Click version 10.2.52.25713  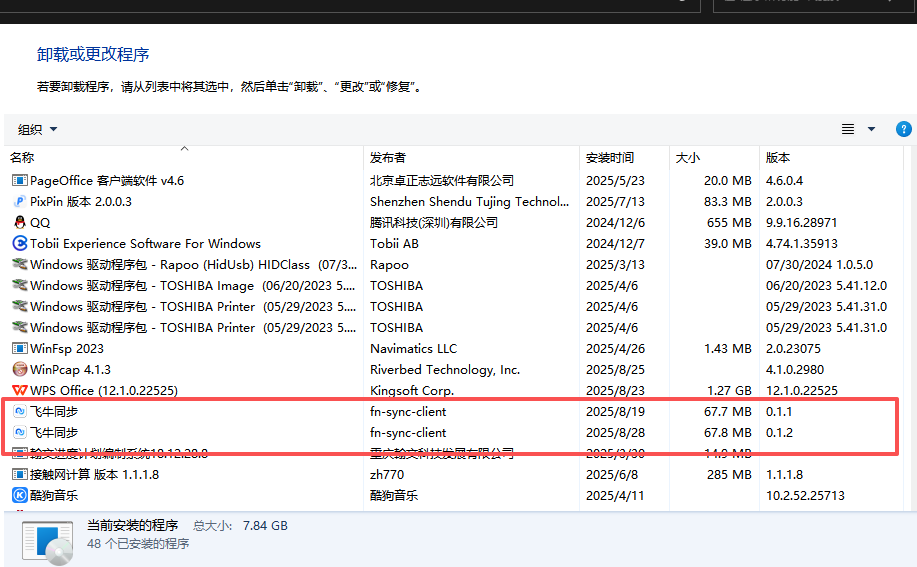point(805,496)
